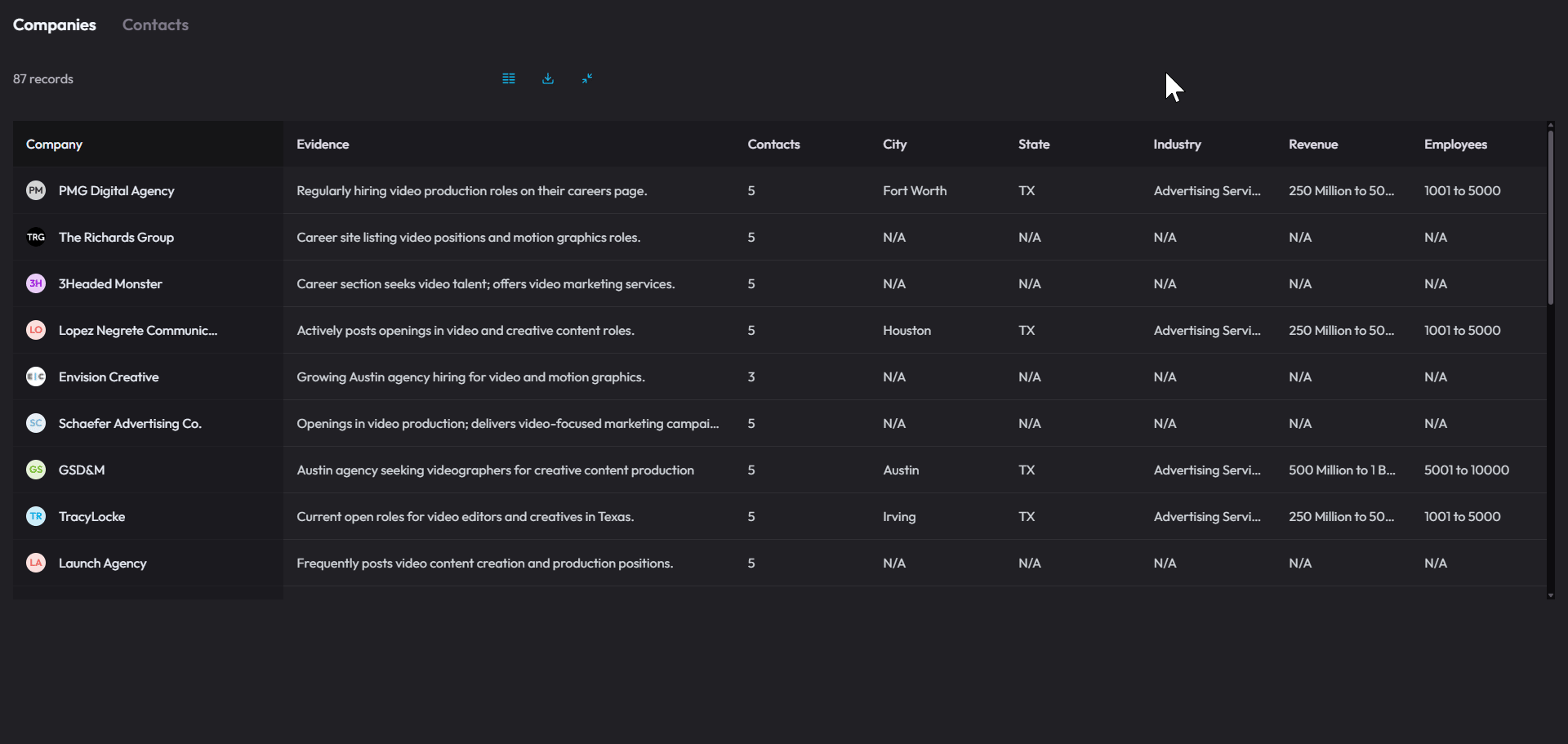Click '5001 to 10000' employees cell
This screenshot has height=744, width=1568.
pos(1466,470)
